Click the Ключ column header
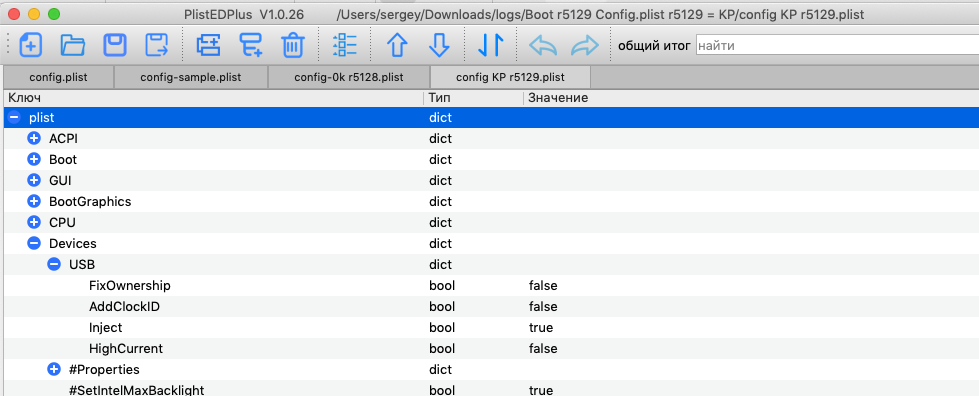This screenshot has width=979, height=396. pos(214,98)
